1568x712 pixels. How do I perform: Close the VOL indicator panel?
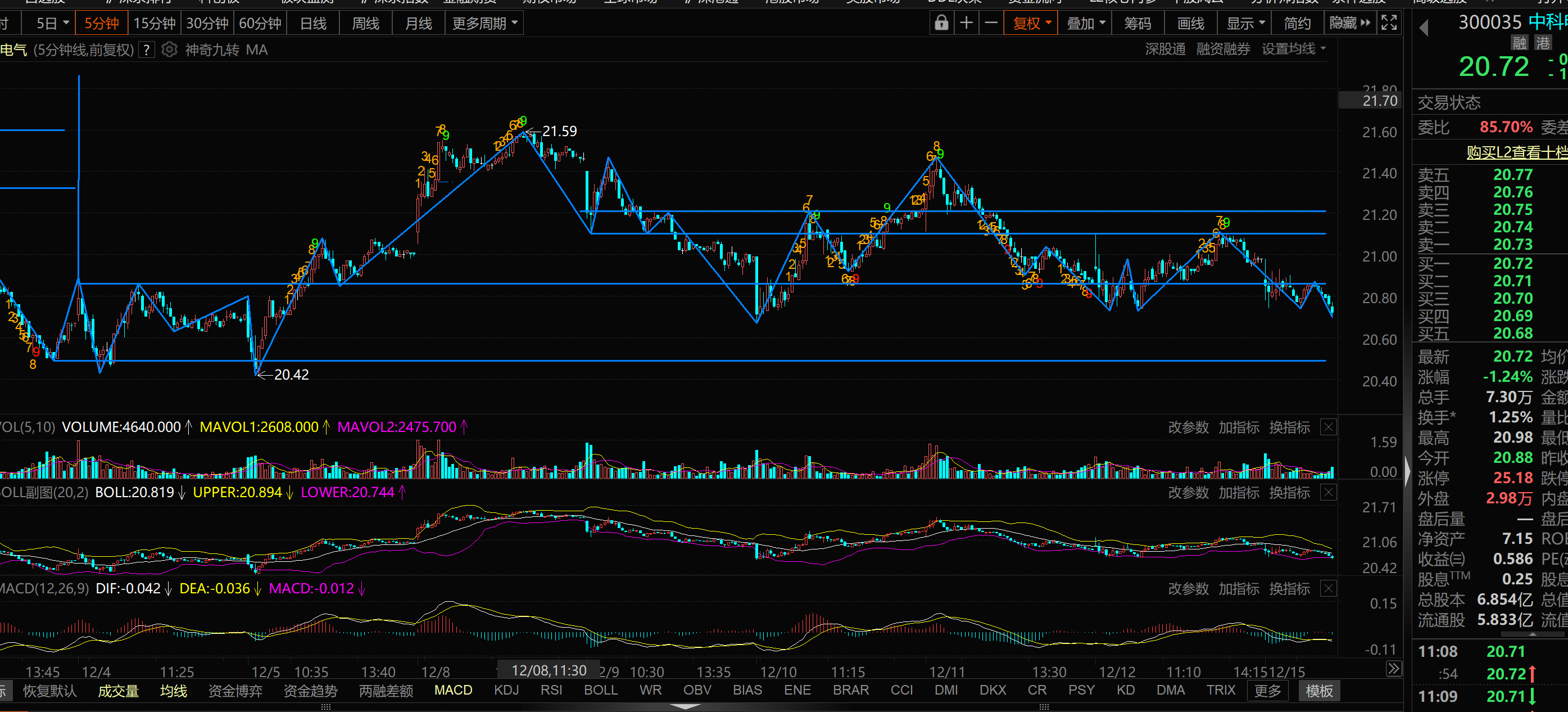pos(1328,427)
